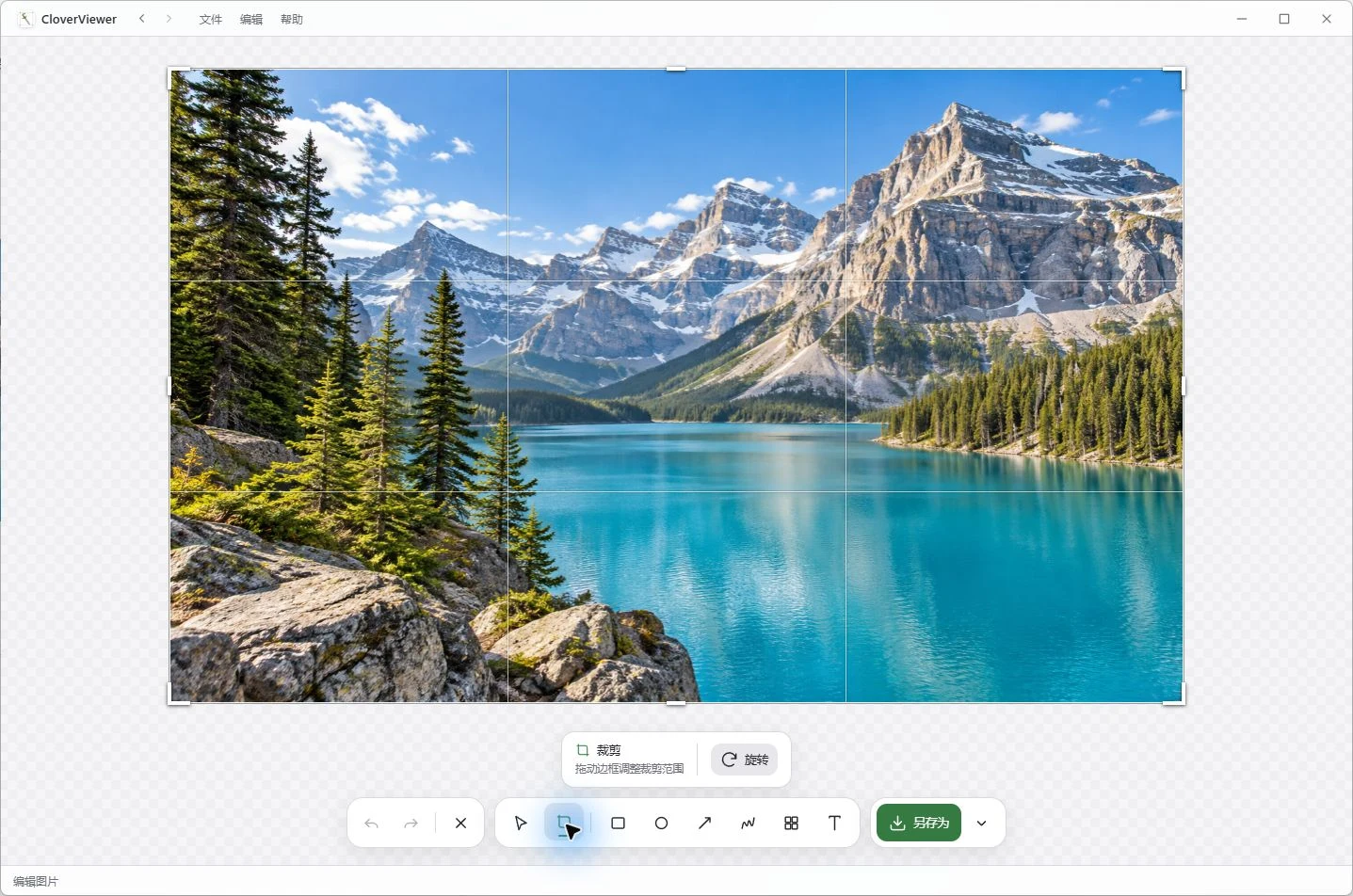The width and height of the screenshot is (1353, 896).
Task: Click the bottom edge crop handle
Action: 676,702
